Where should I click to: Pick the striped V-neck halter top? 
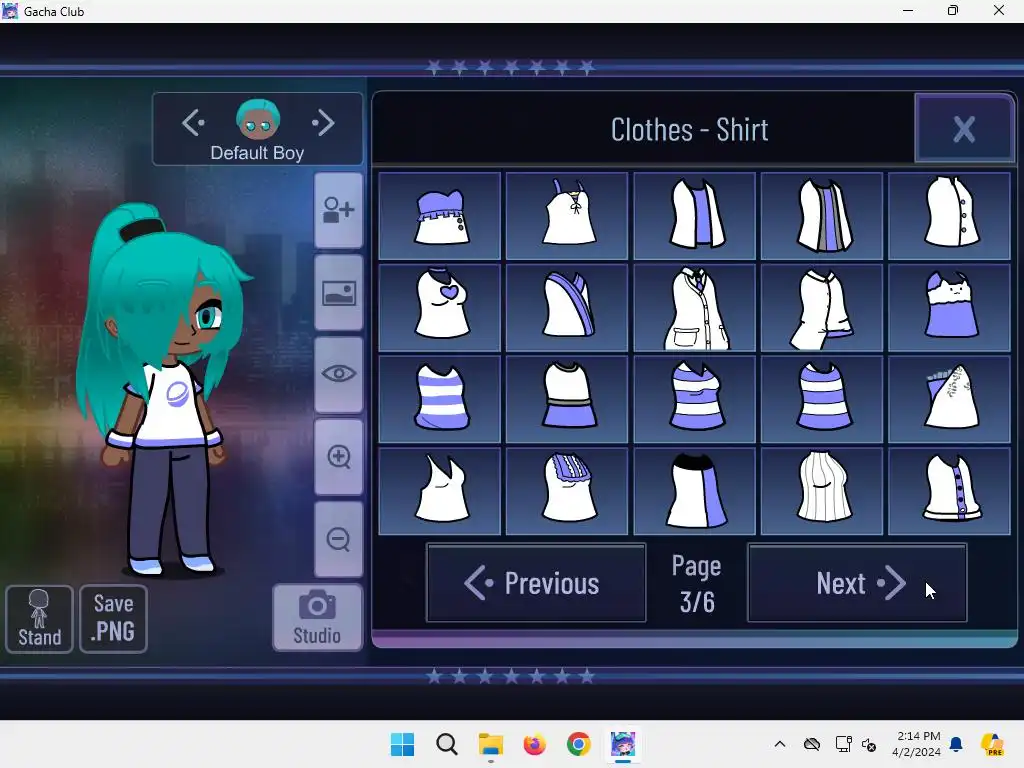click(x=695, y=399)
